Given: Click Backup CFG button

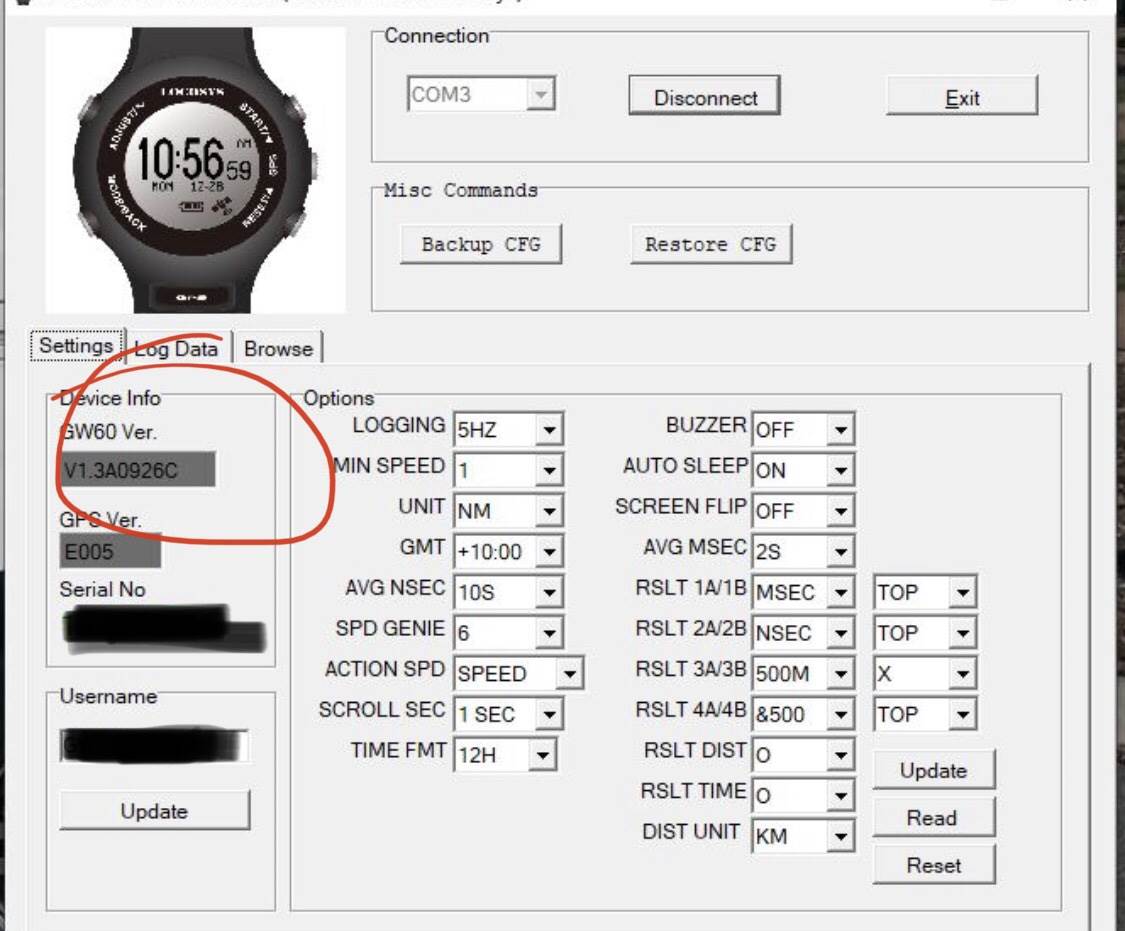Looking at the screenshot, I should [x=480, y=245].
